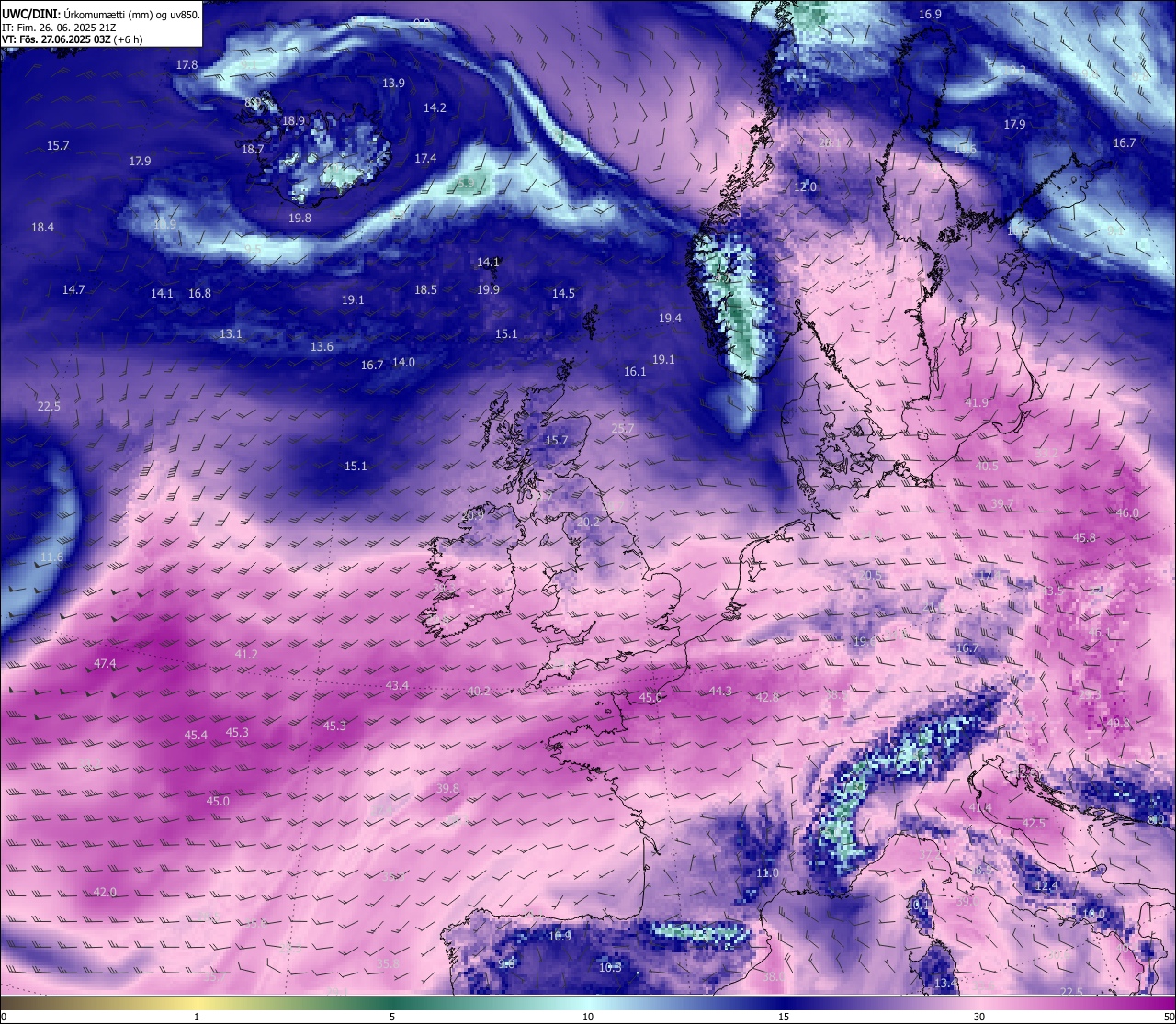Click the 11.6 value at the left edge

coord(51,557)
